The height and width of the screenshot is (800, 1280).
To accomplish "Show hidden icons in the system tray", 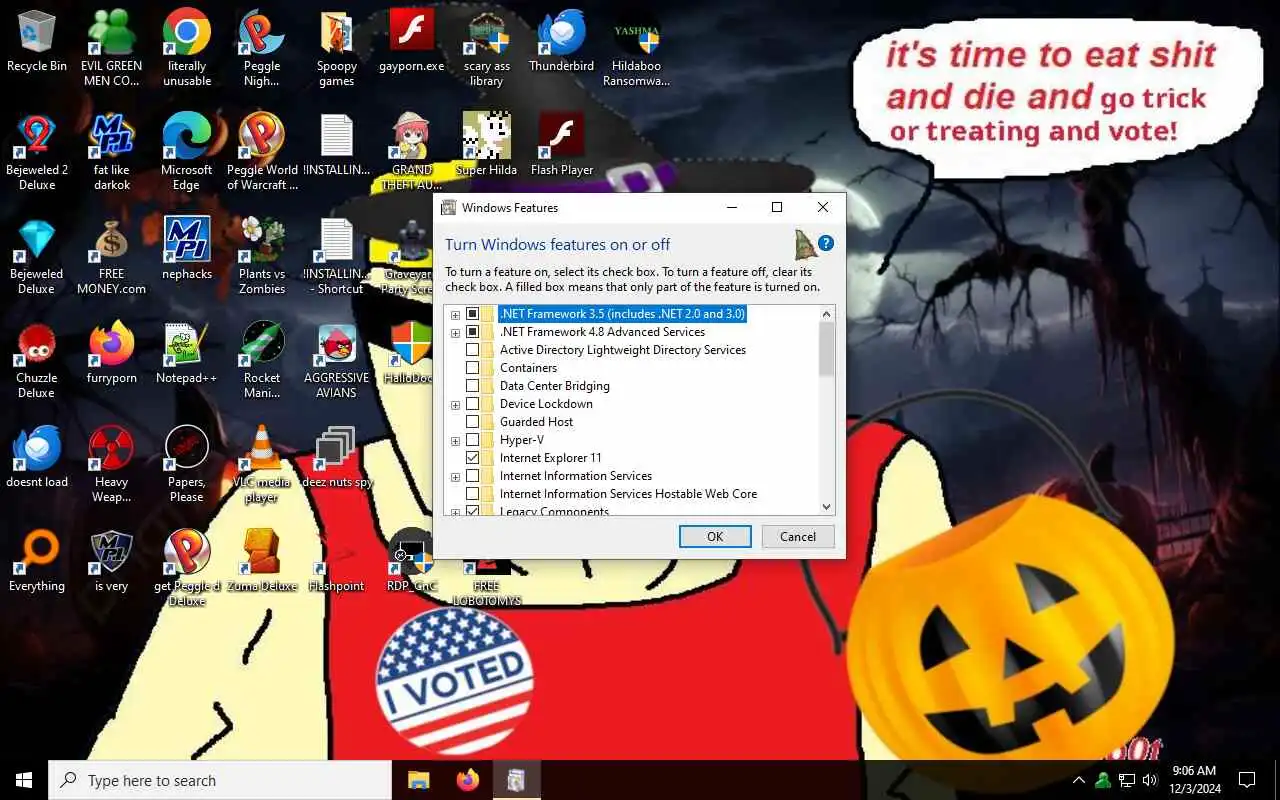I will 1078,780.
